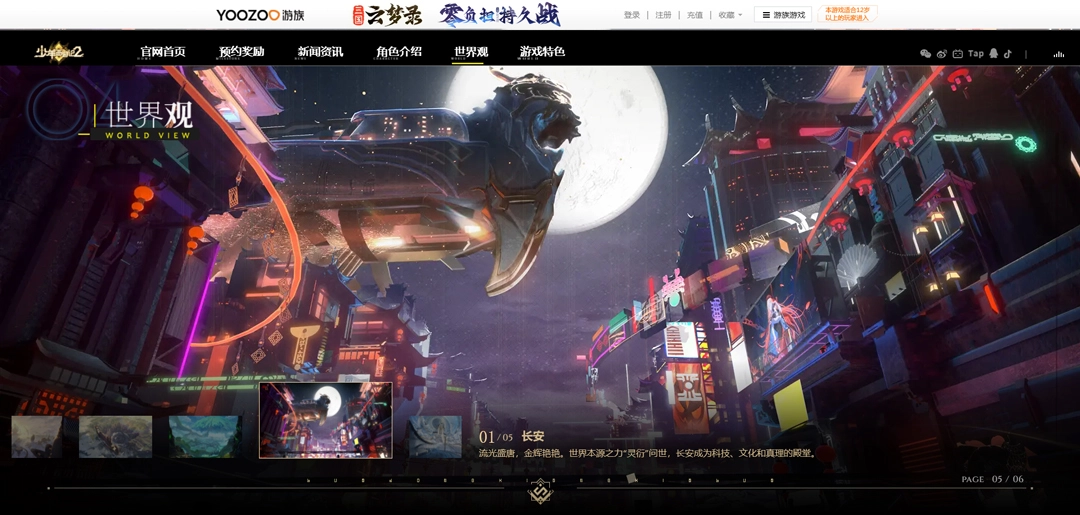Open the Weibo social icon
The image size is (1080, 515).
[x=941, y=54]
